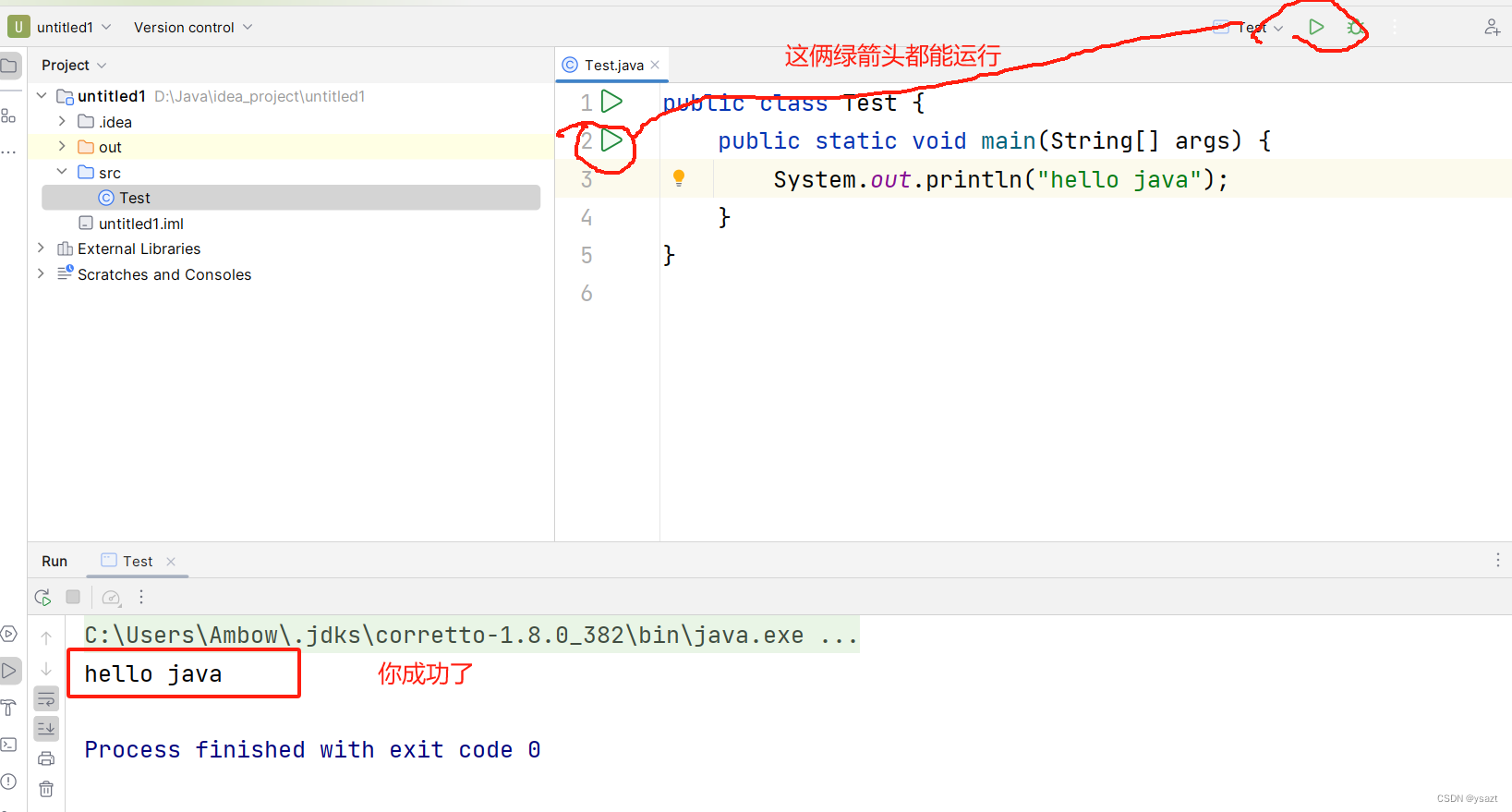Expand the out folder

(x=62, y=146)
